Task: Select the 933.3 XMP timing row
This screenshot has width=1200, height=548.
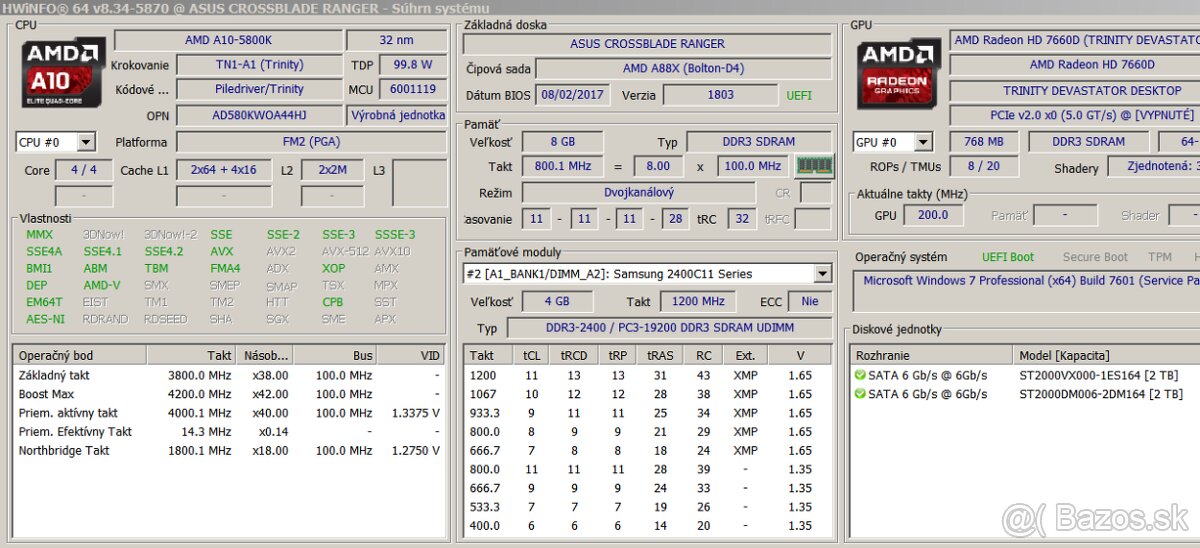Action: point(648,413)
